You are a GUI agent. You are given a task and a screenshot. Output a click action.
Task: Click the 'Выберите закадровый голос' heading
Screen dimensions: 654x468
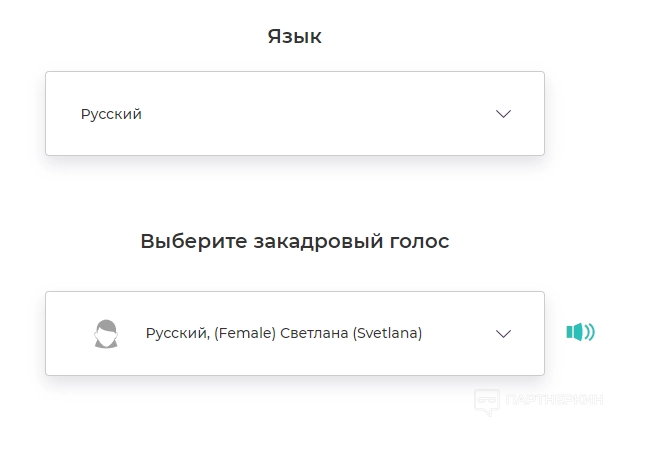(294, 241)
